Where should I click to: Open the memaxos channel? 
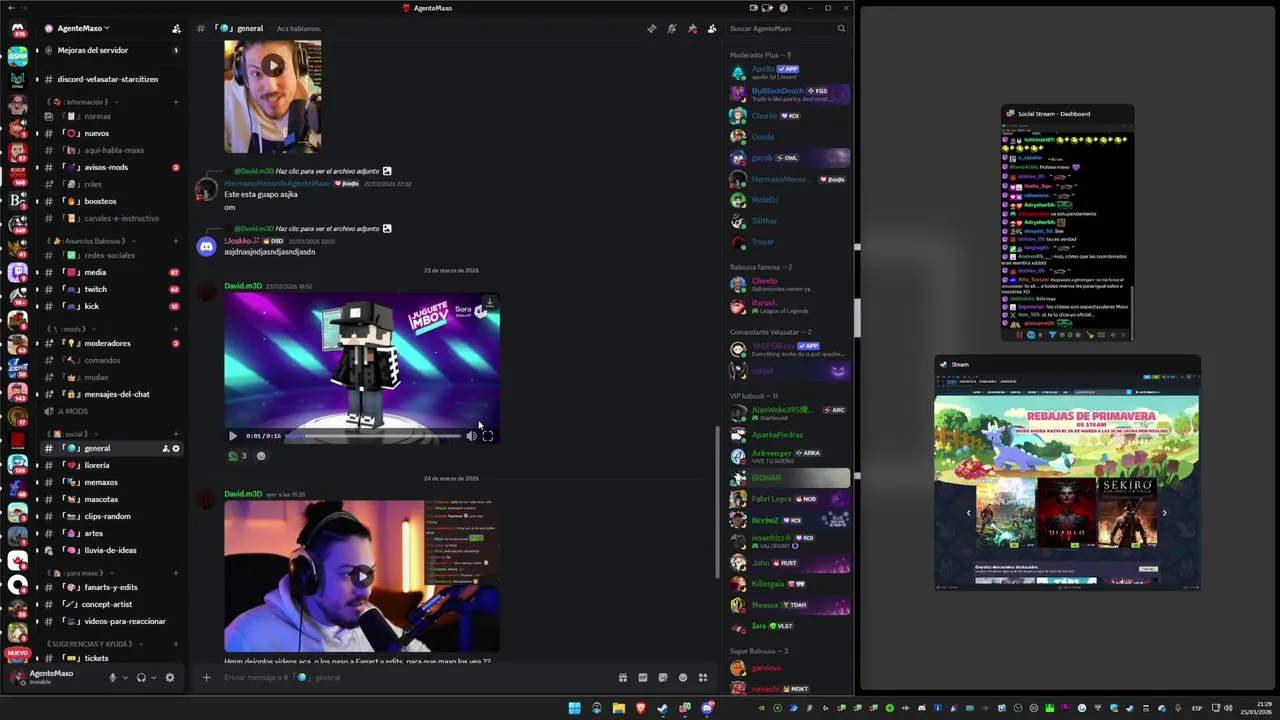110,482
